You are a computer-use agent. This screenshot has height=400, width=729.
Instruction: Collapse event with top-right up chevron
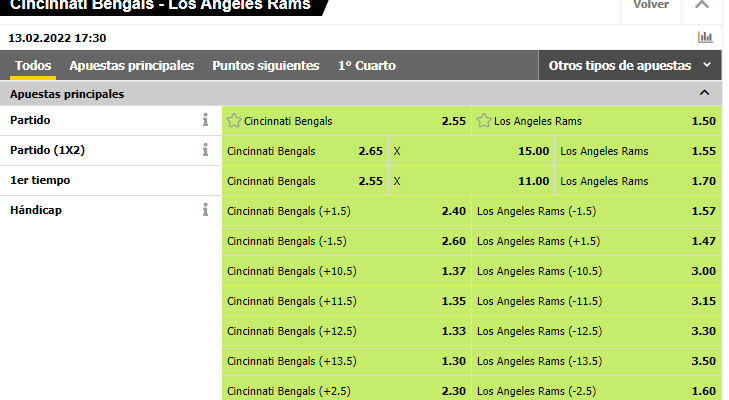702,5
